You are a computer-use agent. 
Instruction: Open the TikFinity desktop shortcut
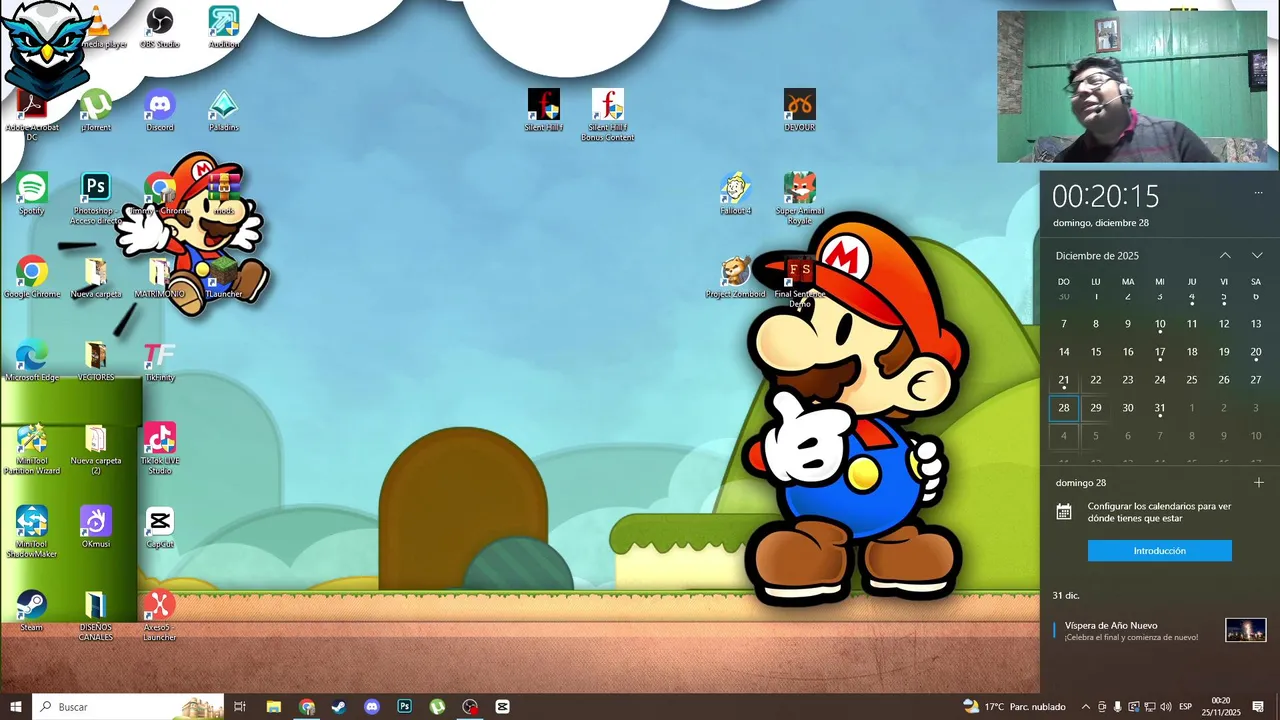pyautogui.click(x=160, y=360)
